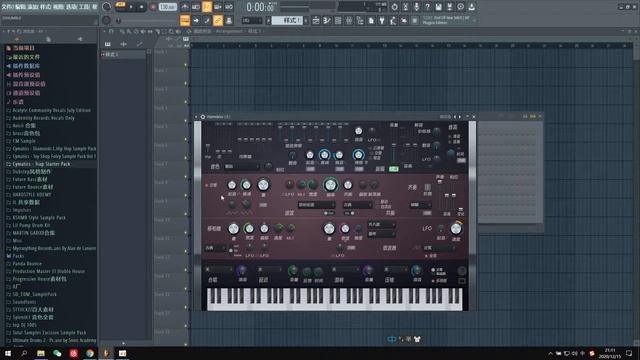Image resolution: width=640 pixels, height=360 pixels.
Task: Click the render export icon
Action: (449, 7)
